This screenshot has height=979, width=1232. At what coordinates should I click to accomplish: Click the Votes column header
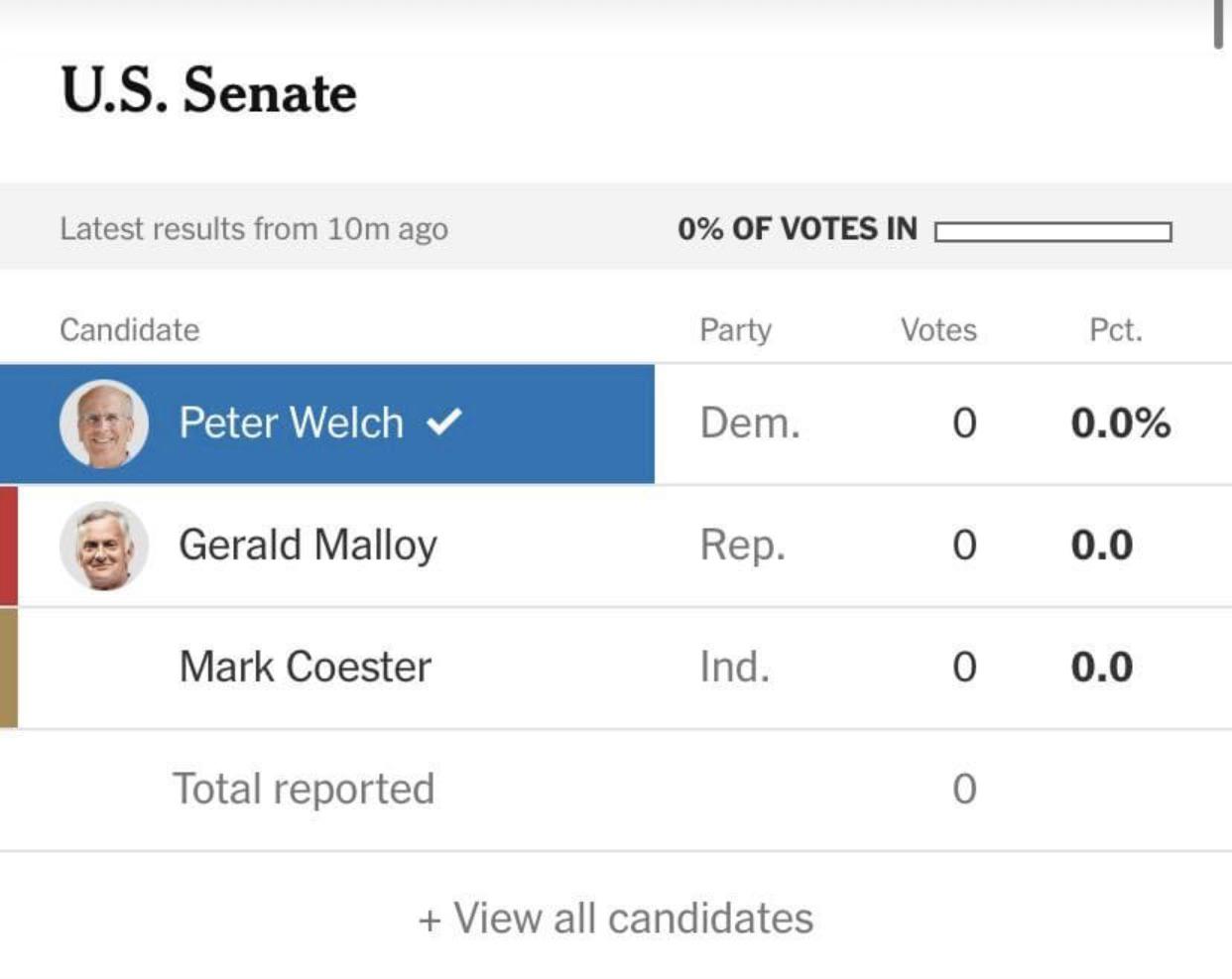[x=938, y=330]
